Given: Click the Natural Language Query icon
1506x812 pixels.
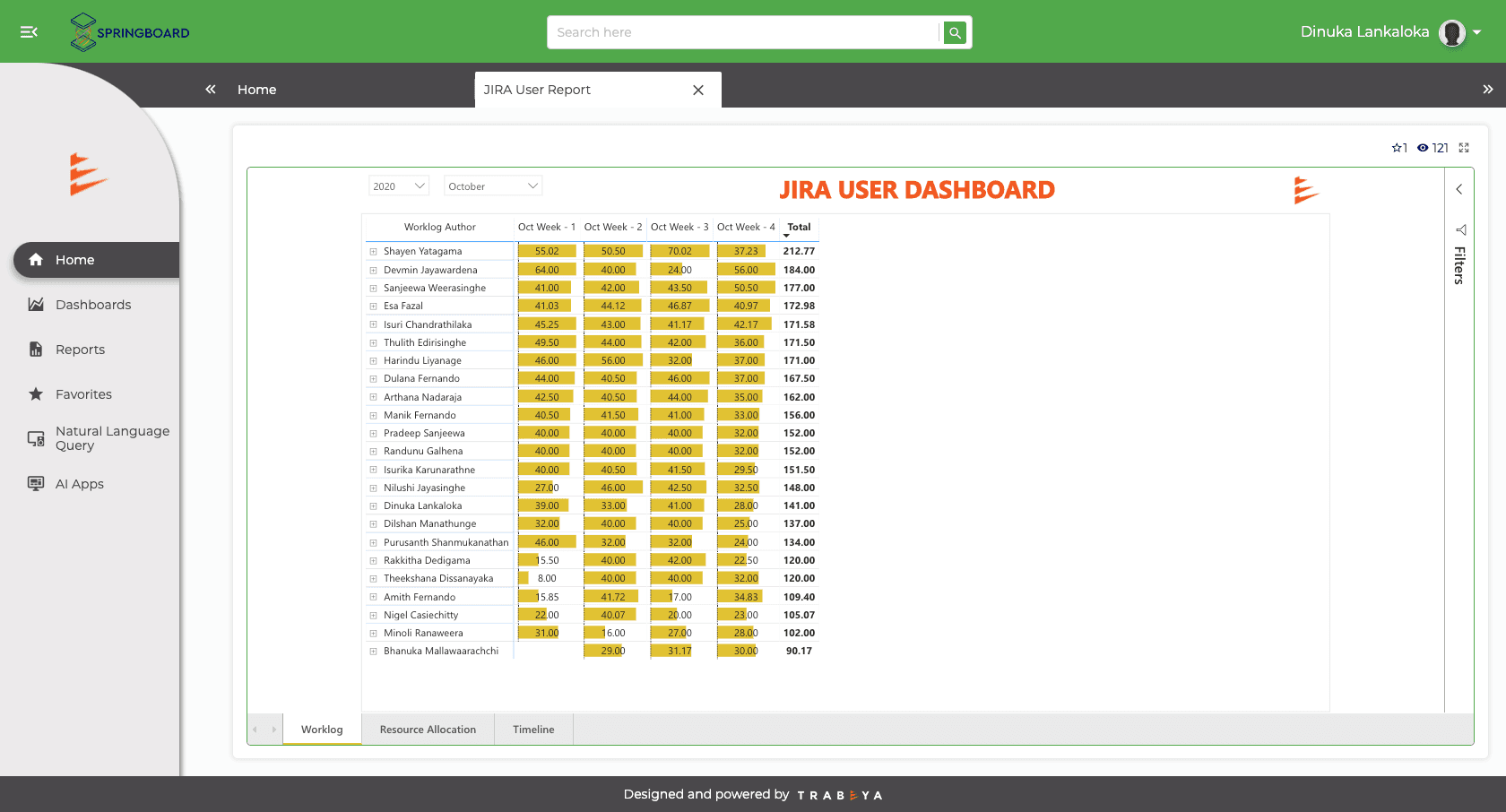Looking at the screenshot, I should pos(36,438).
